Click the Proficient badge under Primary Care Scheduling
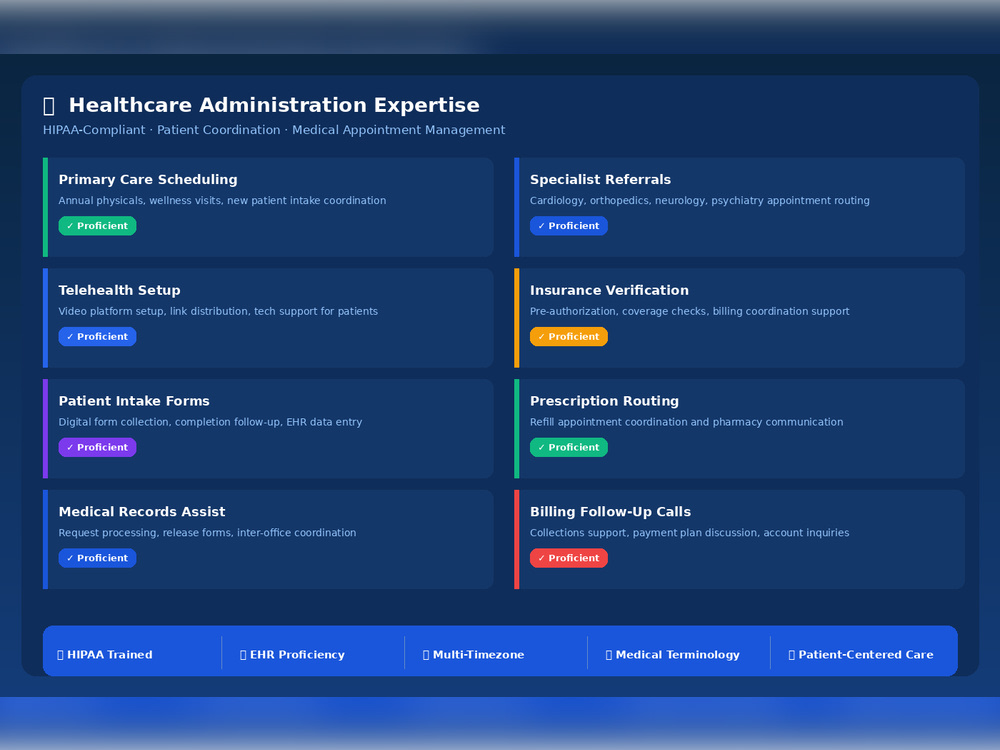 pyautogui.click(x=98, y=226)
